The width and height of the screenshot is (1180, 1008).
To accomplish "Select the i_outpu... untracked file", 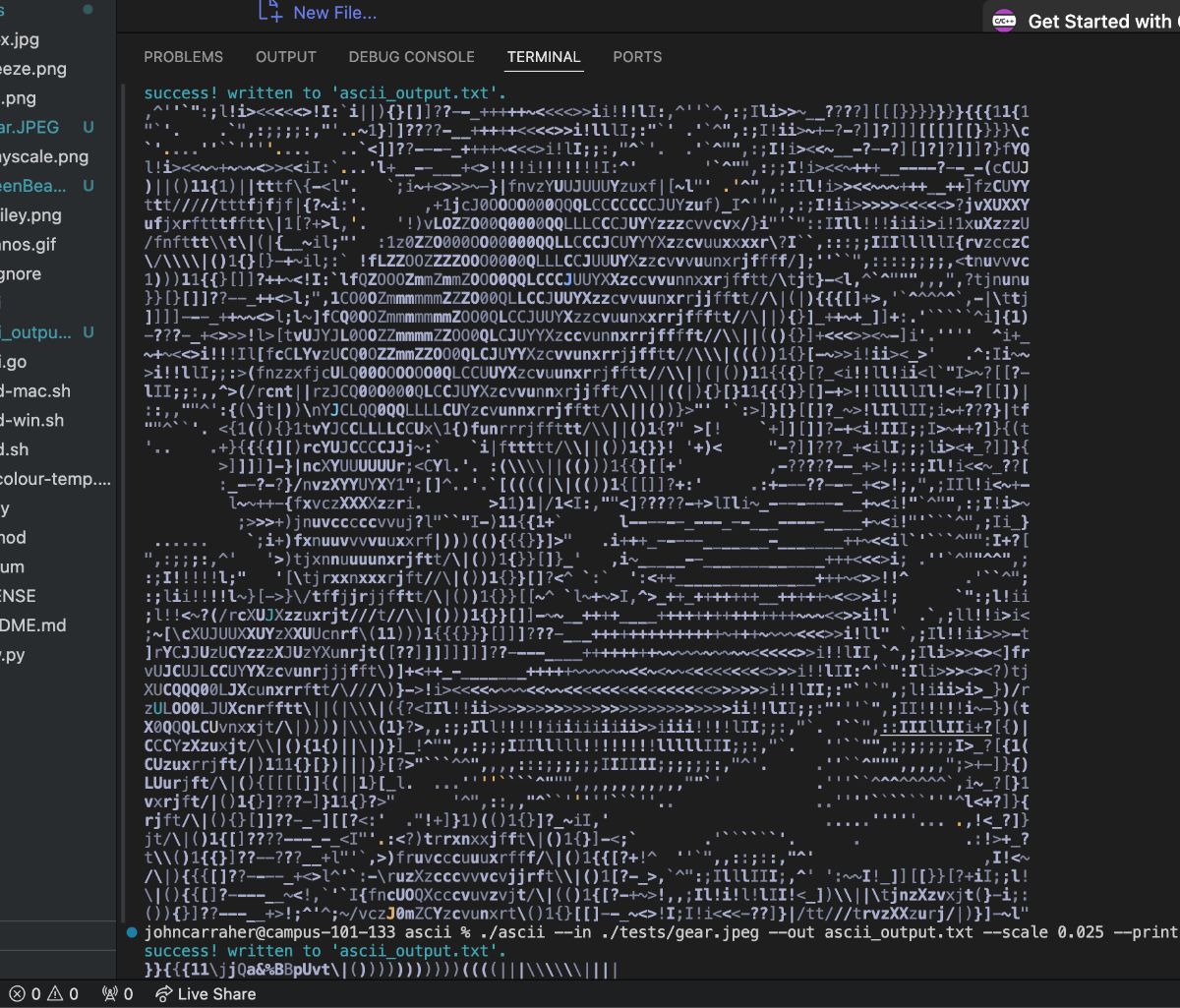I will 35,332.
